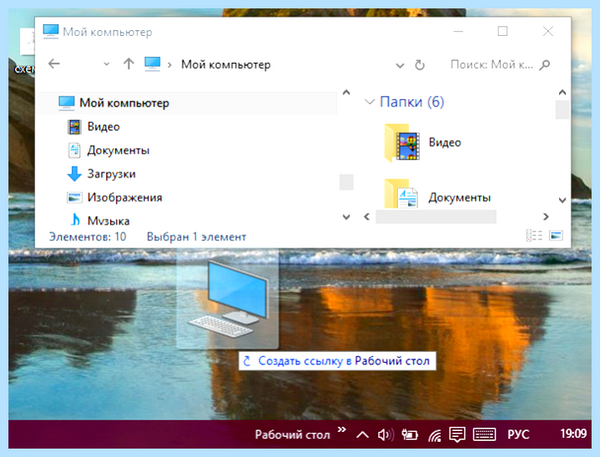Click Документы folder label in content
Viewport: 600px width, 457px height.
click(459, 197)
